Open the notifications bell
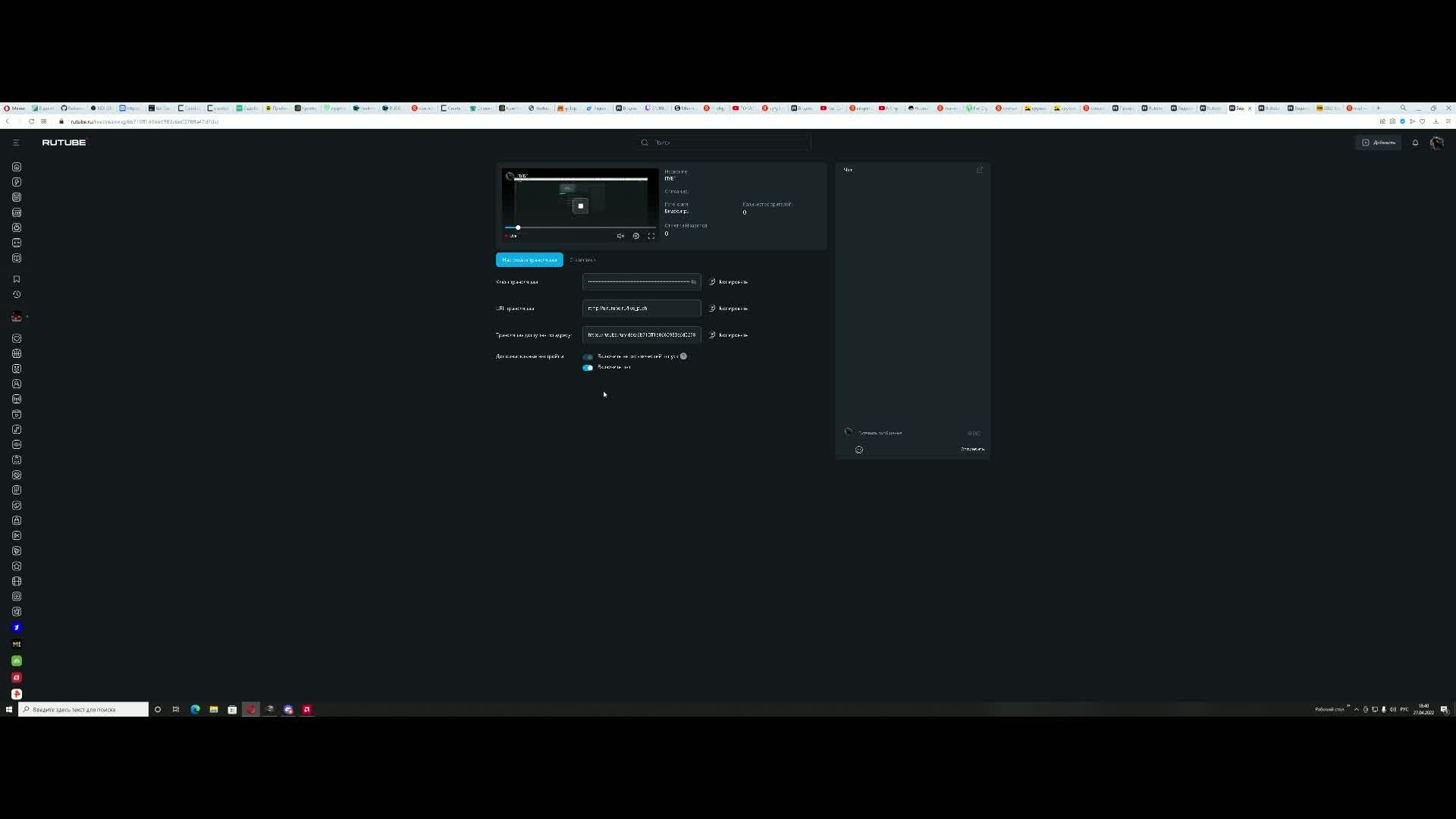 tap(1415, 143)
